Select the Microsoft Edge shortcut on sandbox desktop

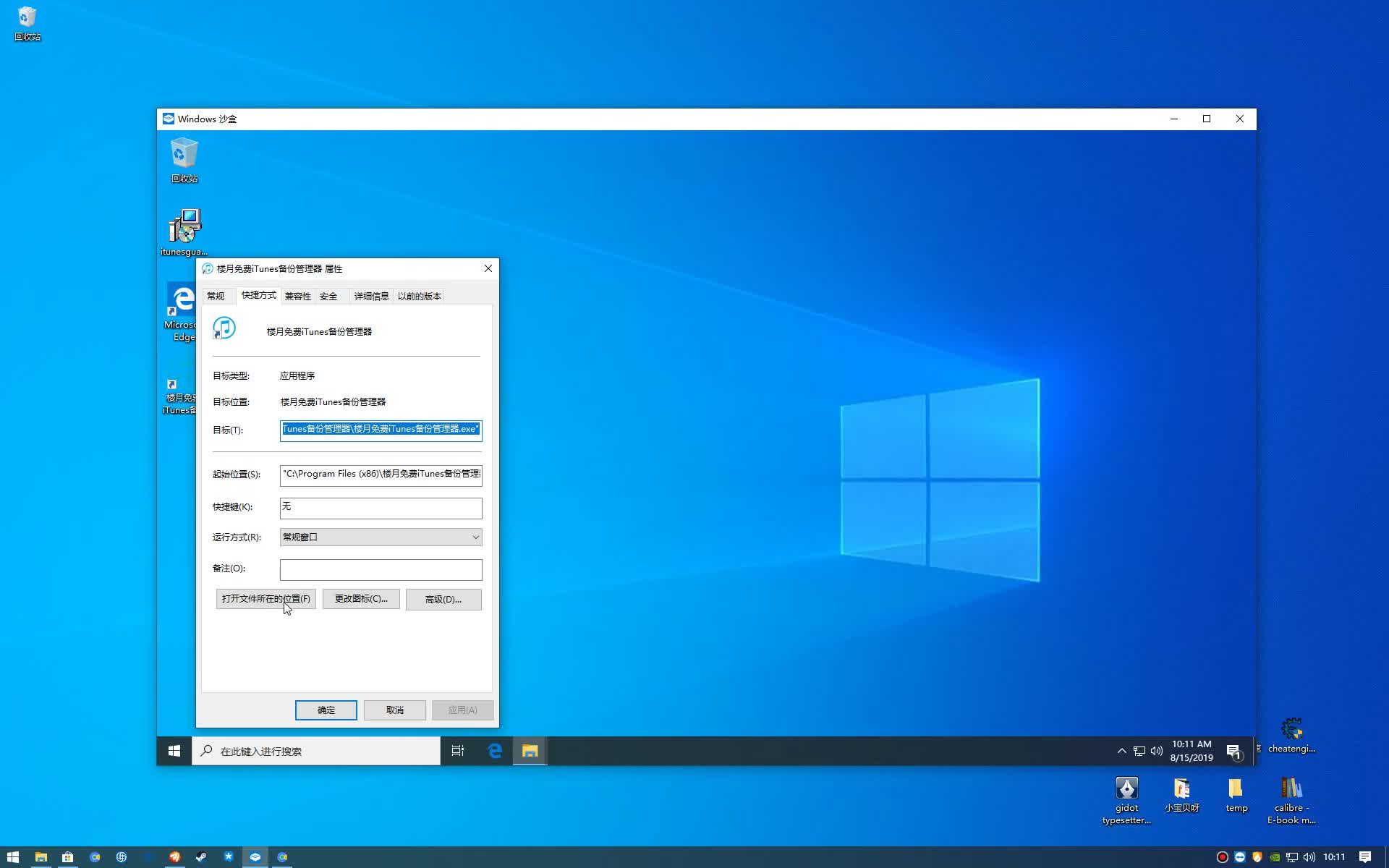(x=180, y=312)
